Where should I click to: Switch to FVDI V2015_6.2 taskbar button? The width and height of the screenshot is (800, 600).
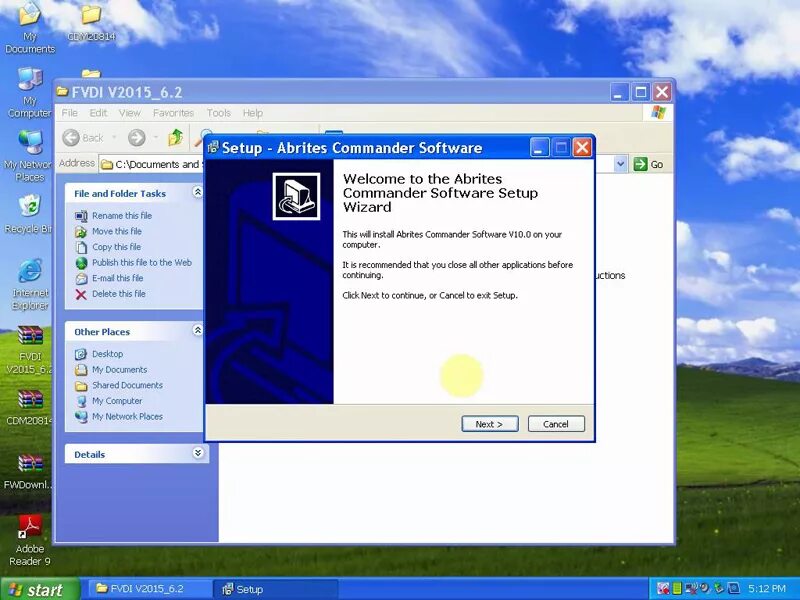[x=148, y=589]
